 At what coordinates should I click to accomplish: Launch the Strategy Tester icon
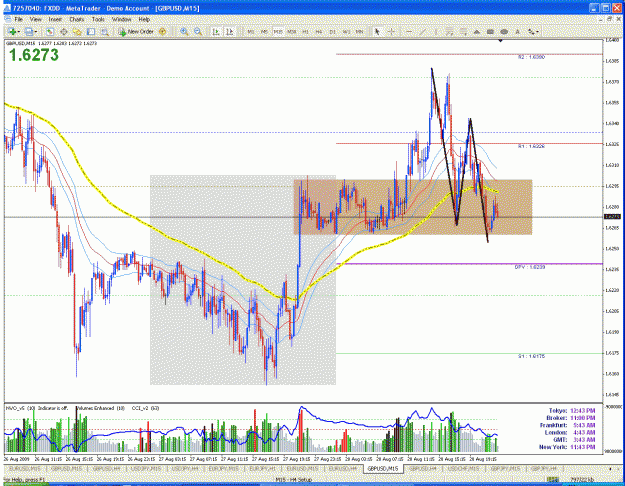coord(104,31)
